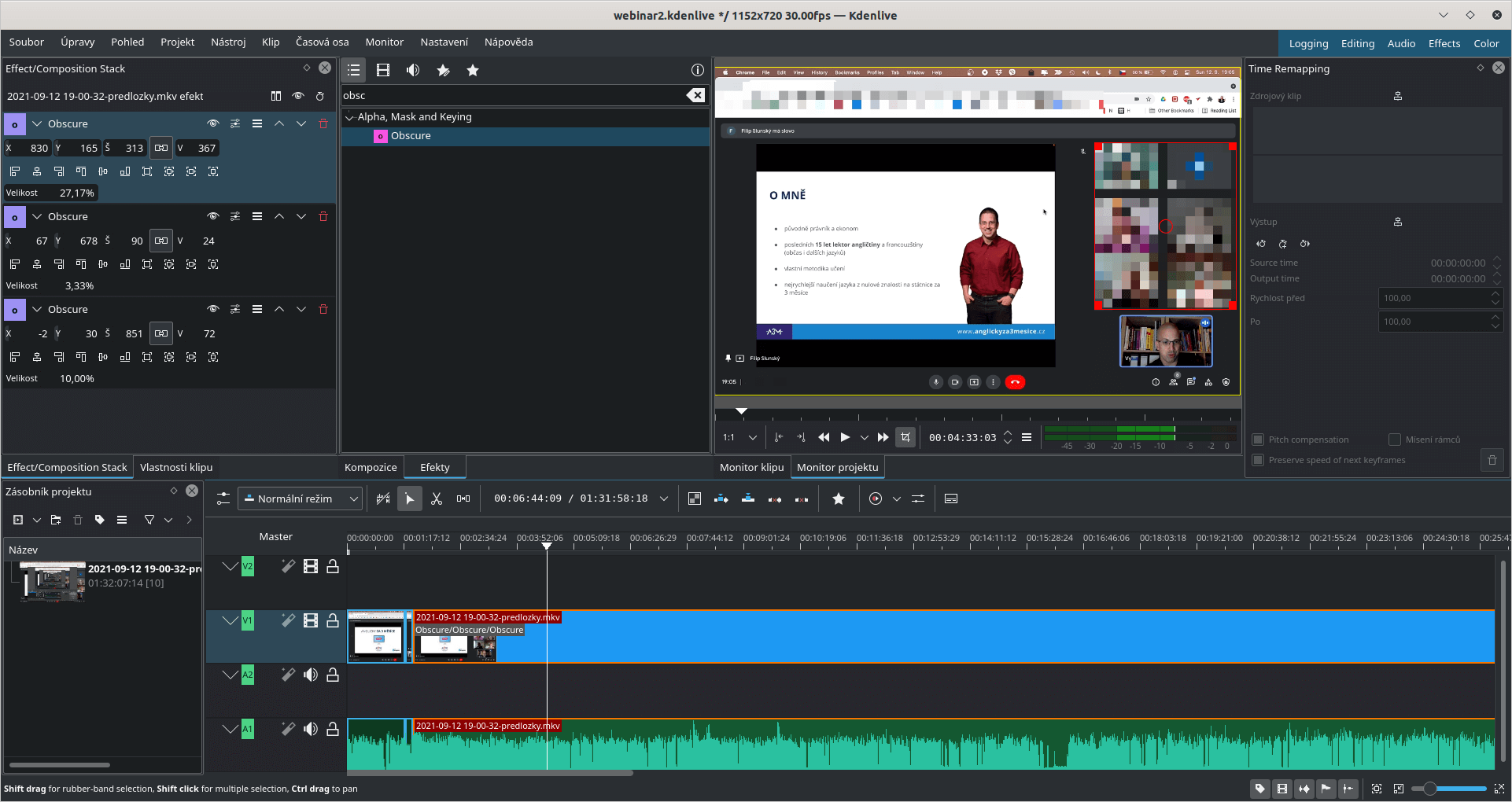This screenshot has height=802, width=1512.
Task: Enable Pitch compensation checkbox
Action: [1258, 440]
